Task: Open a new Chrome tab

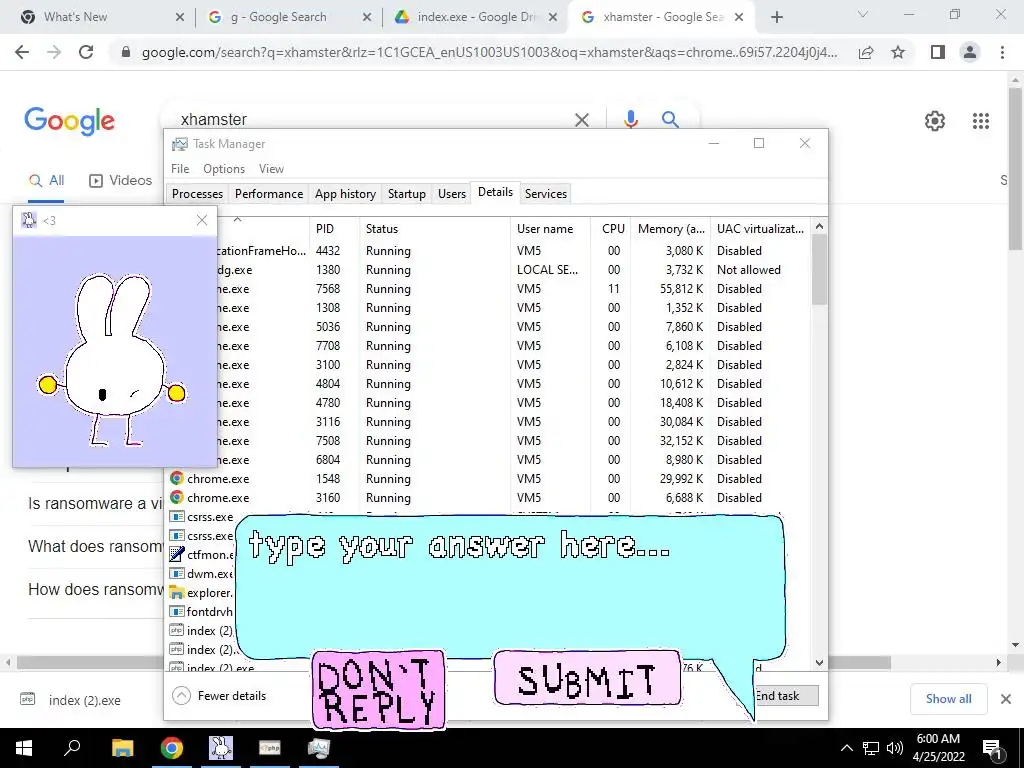Action: coord(776,17)
